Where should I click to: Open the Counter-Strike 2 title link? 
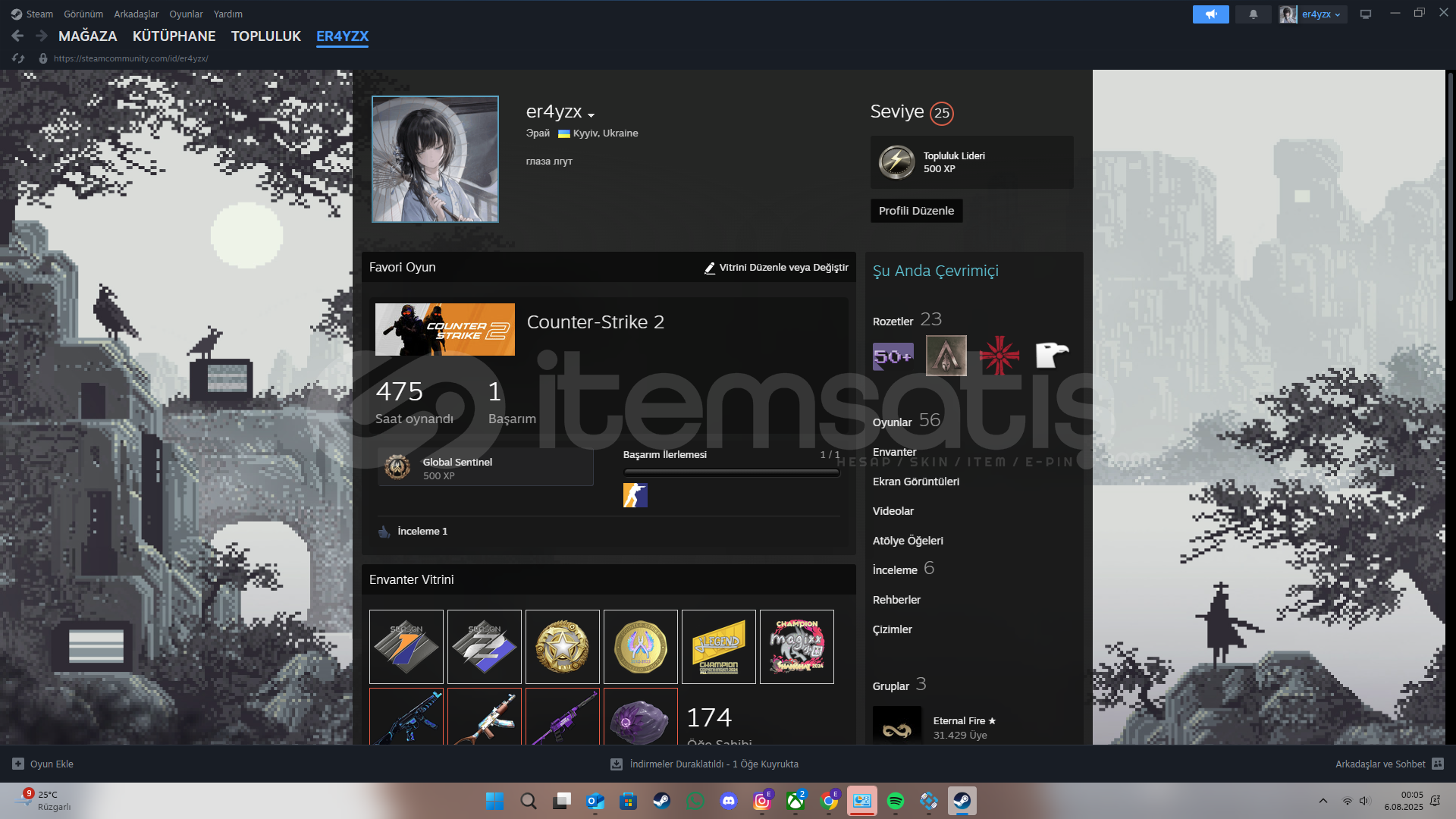[595, 322]
